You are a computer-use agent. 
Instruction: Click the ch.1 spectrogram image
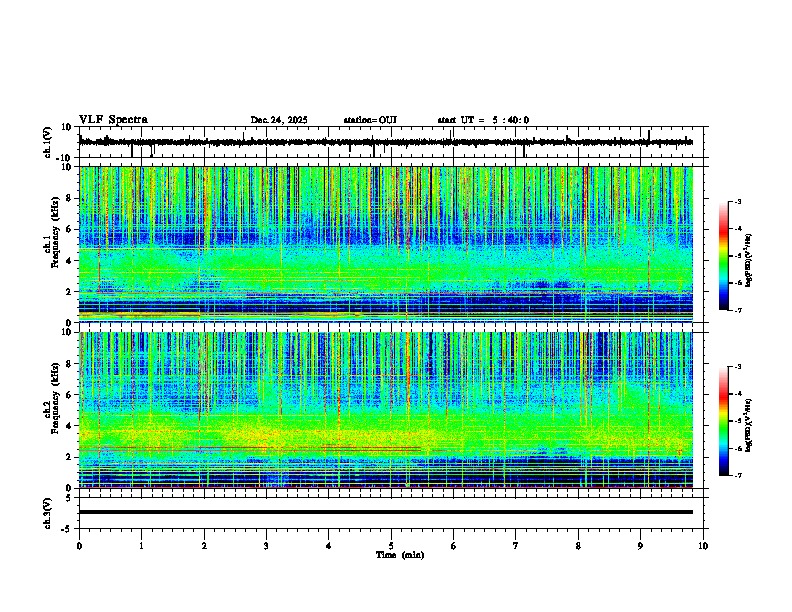point(386,244)
